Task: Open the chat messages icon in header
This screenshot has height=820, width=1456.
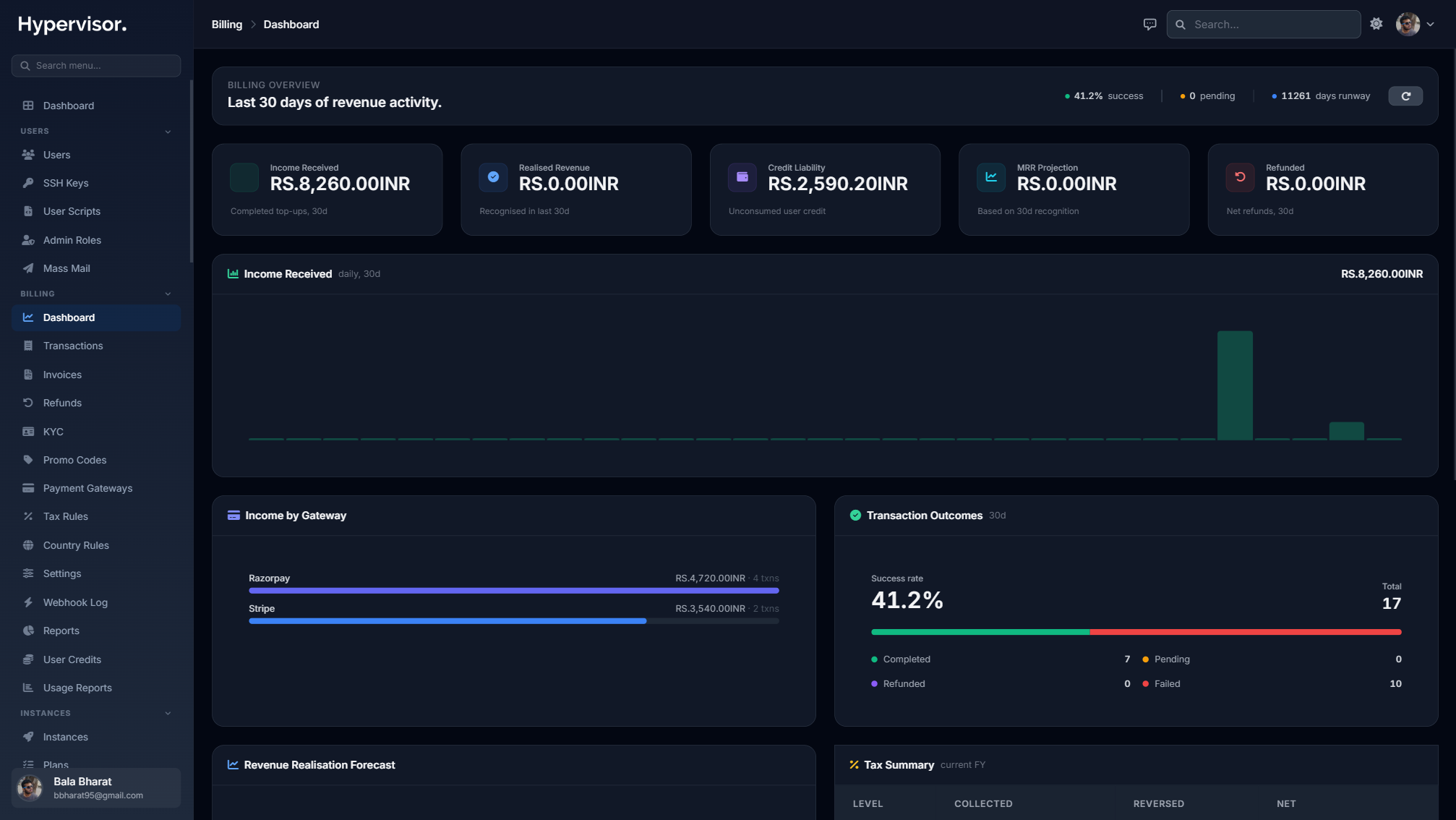Action: click(1149, 25)
